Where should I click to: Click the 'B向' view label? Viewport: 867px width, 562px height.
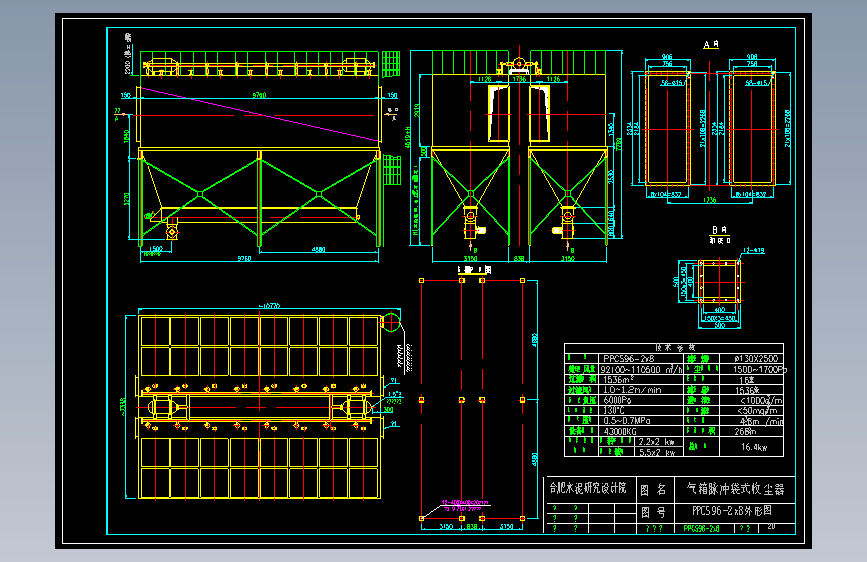point(719,230)
